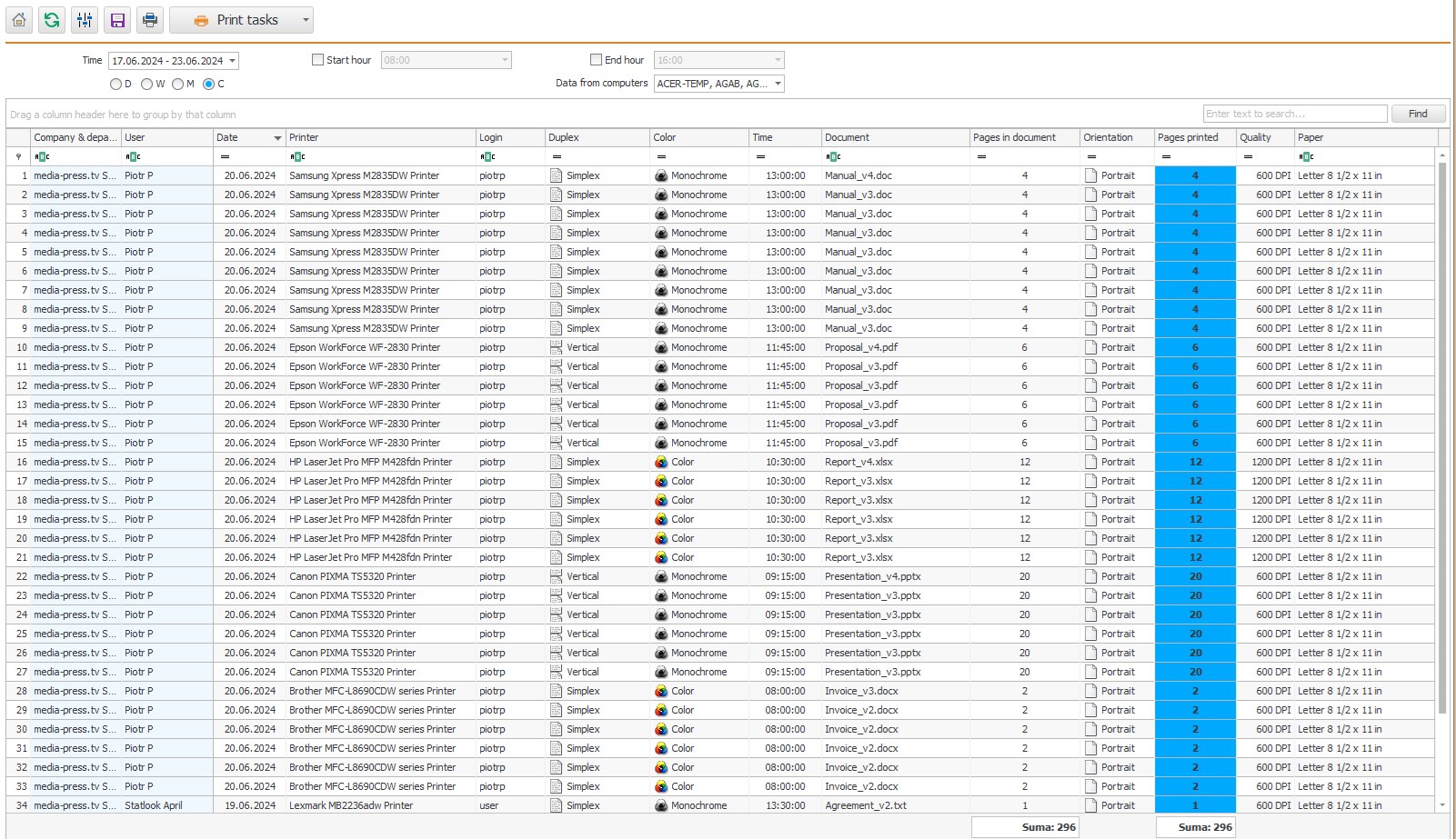The image size is (1456, 839).
Task: Enable the Start hour checkbox
Action: (317, 60)
